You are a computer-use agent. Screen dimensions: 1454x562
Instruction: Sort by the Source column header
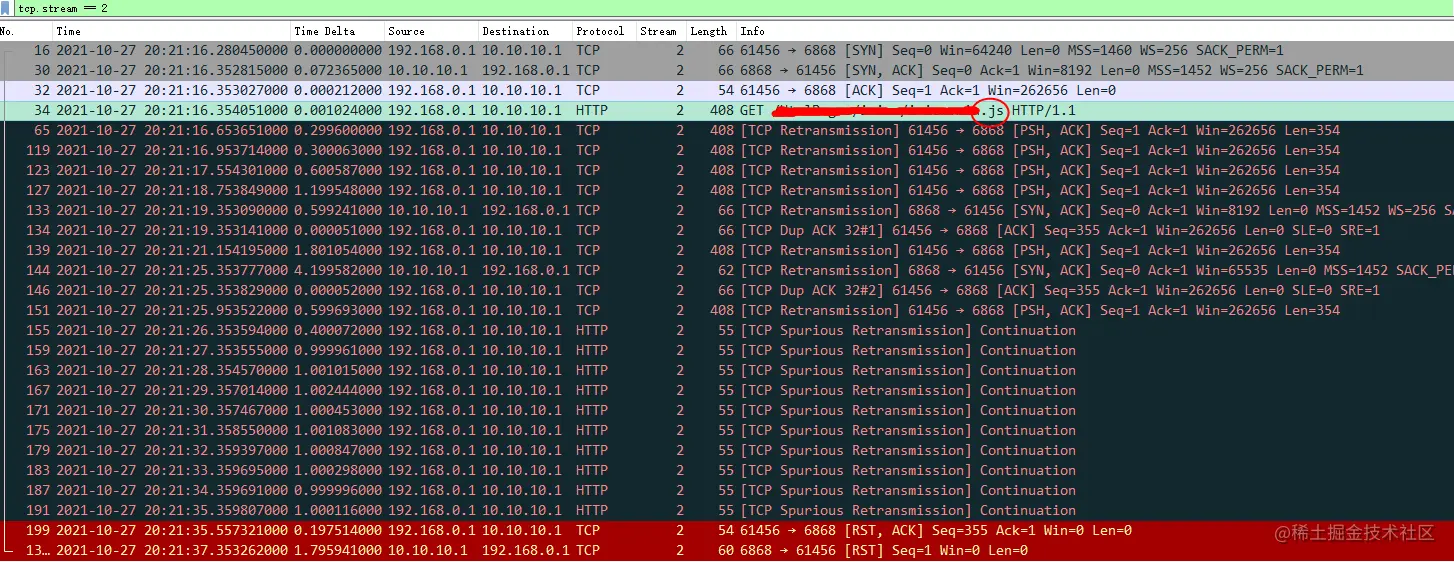point(432,31)
